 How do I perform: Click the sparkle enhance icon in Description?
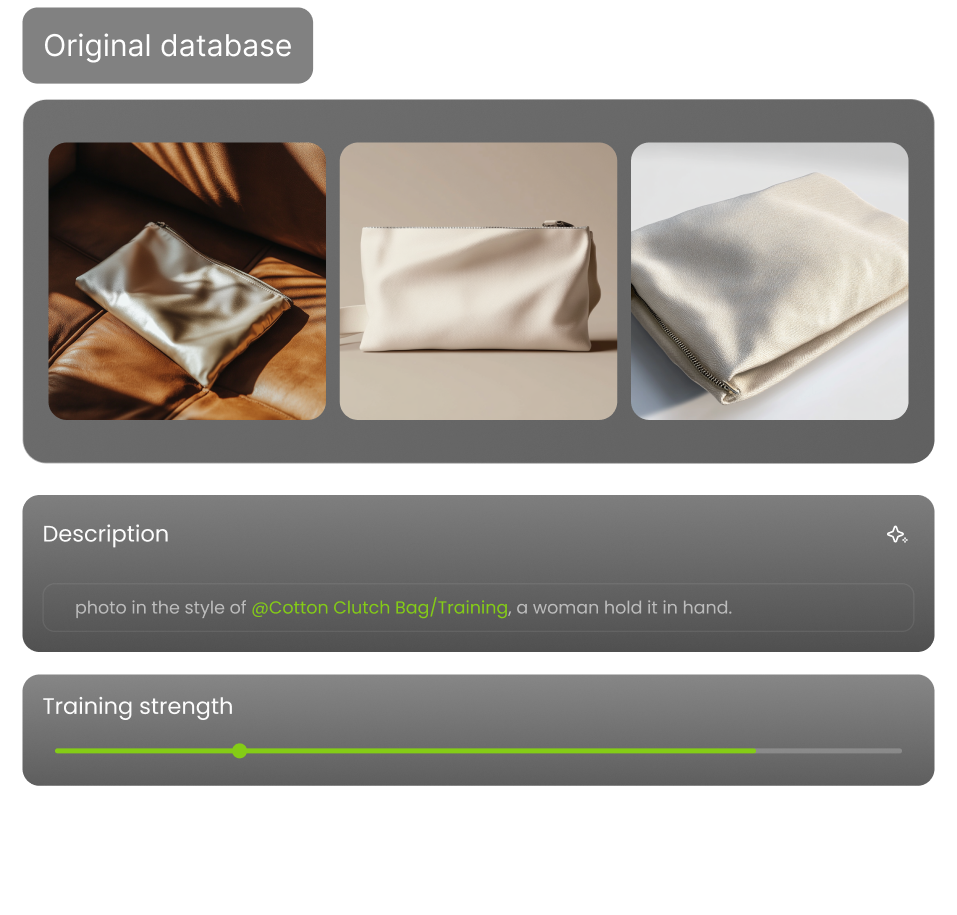coord(897,535)
